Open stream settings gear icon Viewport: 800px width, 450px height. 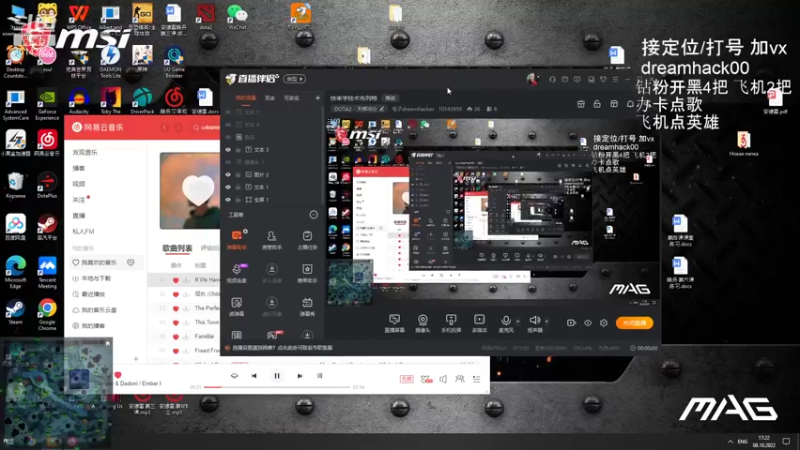point(604,323)
